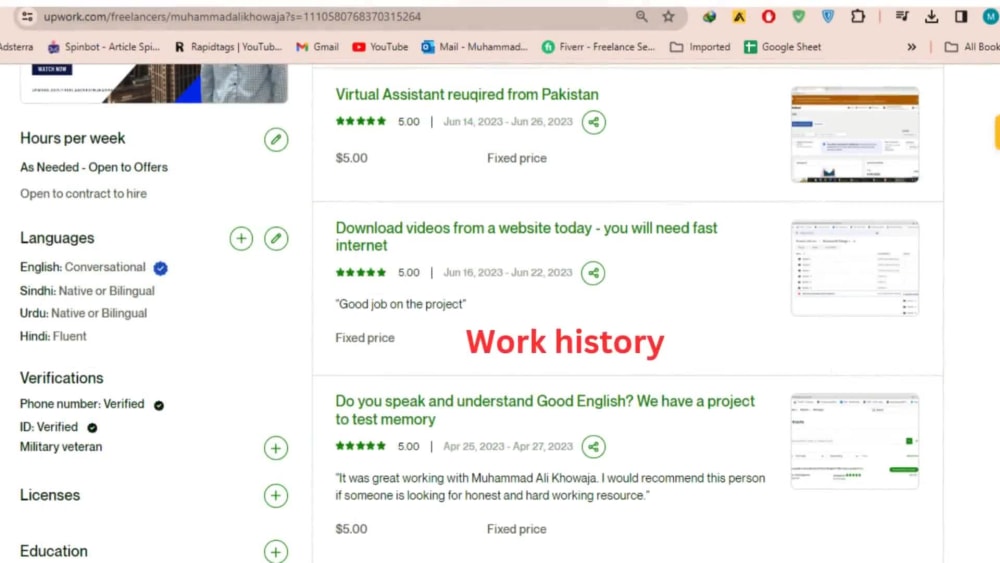This screenshot has height=563, width=1000.
Task: Share the Download videos job review
Action: pos(593,273)
